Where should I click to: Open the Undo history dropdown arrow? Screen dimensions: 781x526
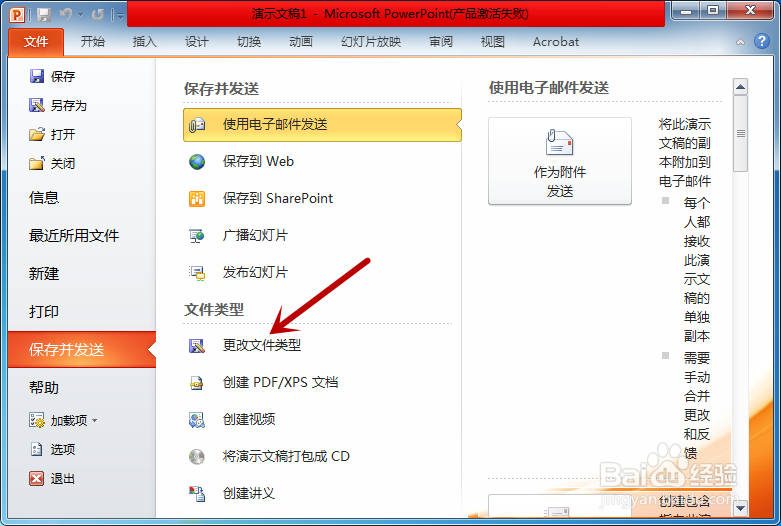[81, 15]
